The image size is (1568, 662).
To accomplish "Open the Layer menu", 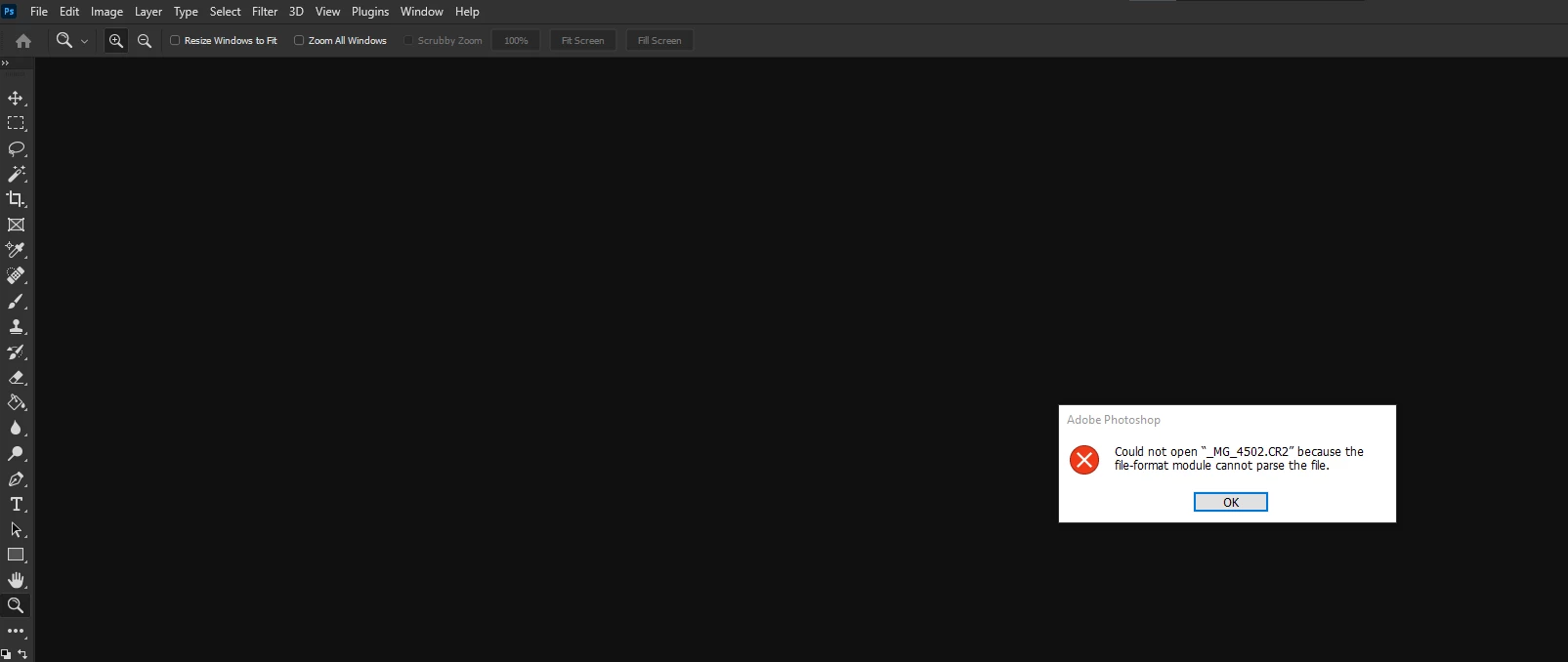I will click(148, 12).
